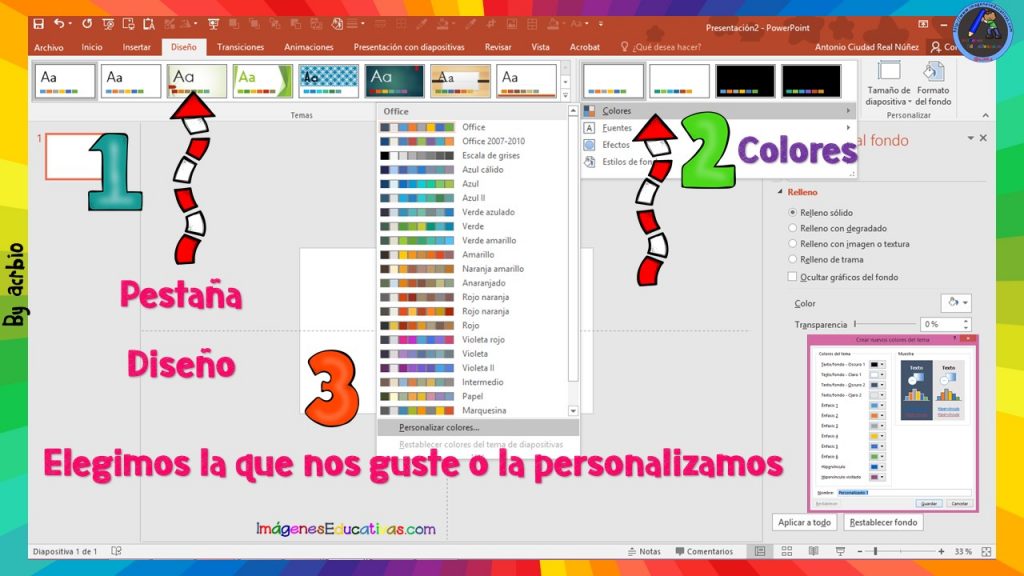Viewport: 1024px width, 576px height.
Task: Click spell check icon in status bar
Action: [116, 551]
